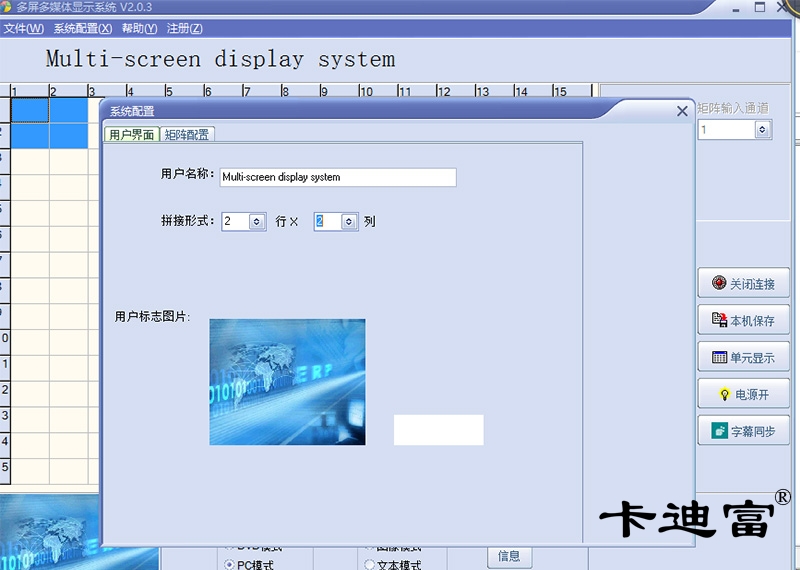Click the 用户名称 text field
The image size is (800, 570).
338,177
